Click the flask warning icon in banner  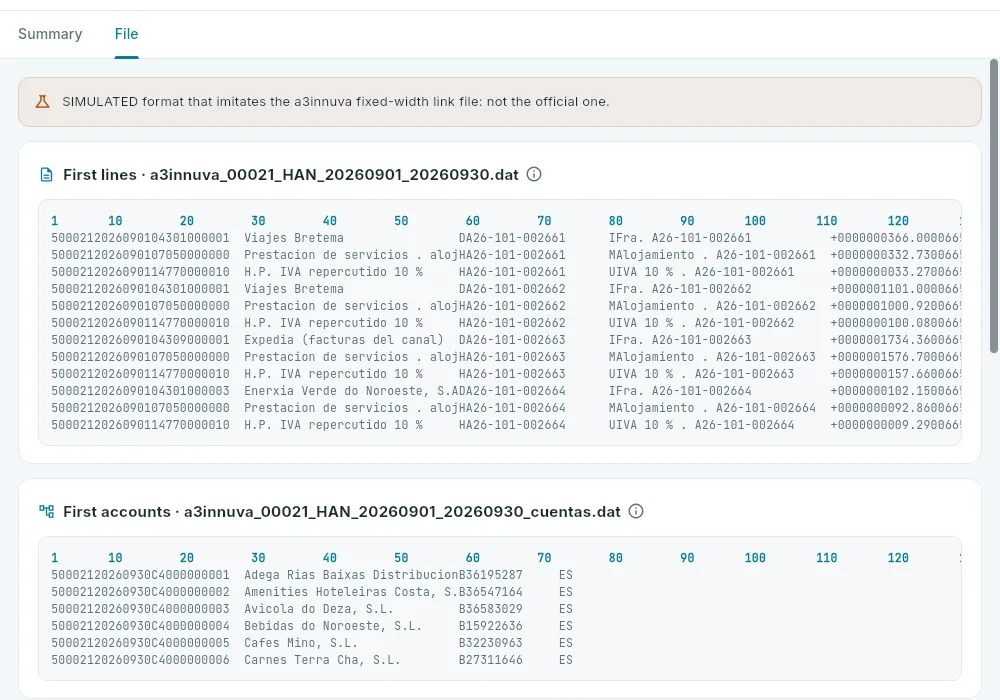click(x=42, y=101)
